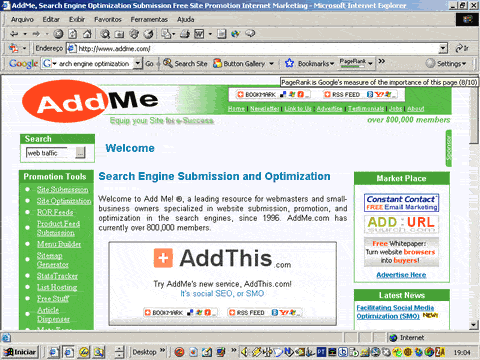This screenshot has height=360, width=480.
Task: Click the Stop loading toolbar icon
Action: (x=58, y=34)
